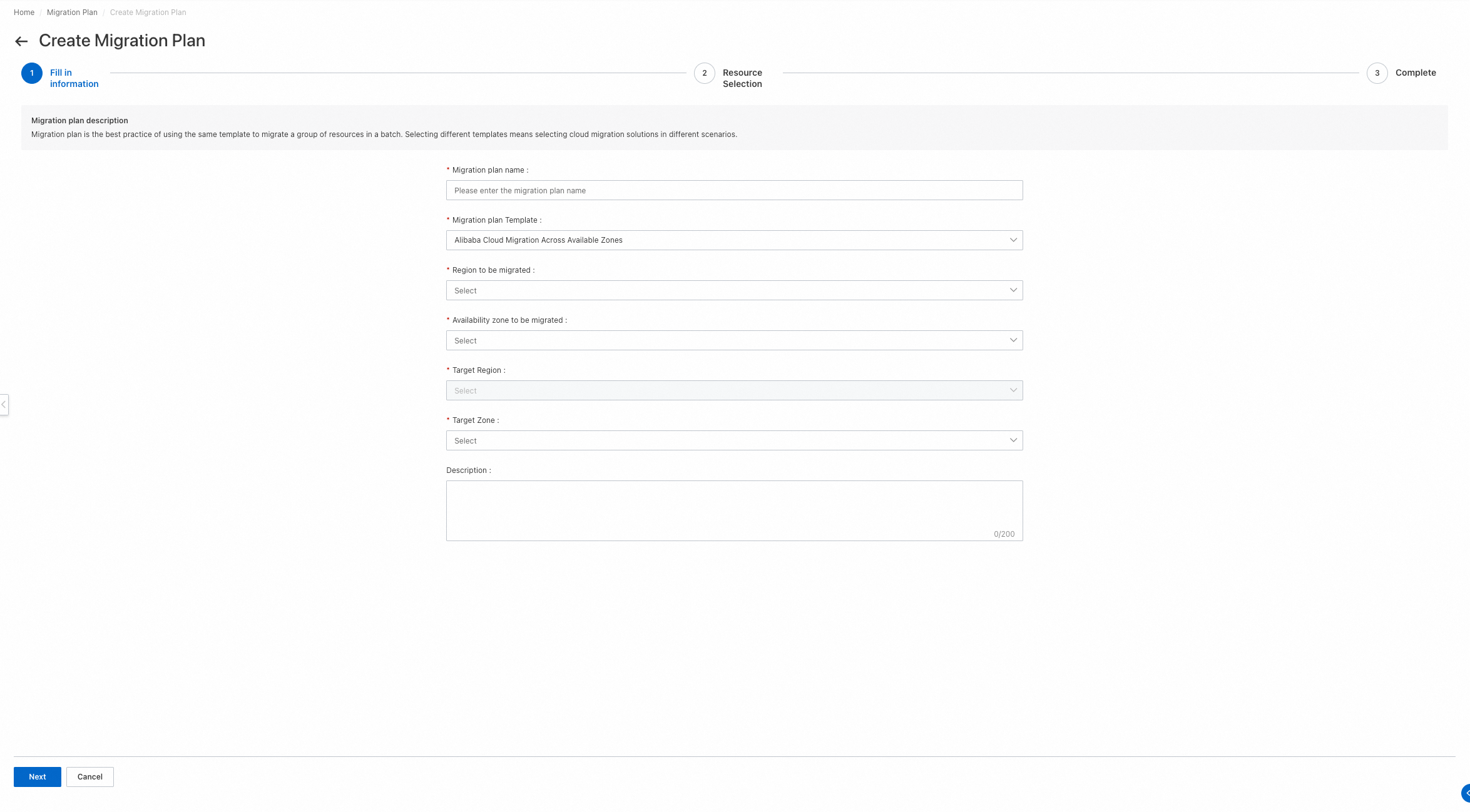Focus the migration plan name field
Image resolution: width=1470 pixels, height=812 pixels.
(x=733, y=190)
